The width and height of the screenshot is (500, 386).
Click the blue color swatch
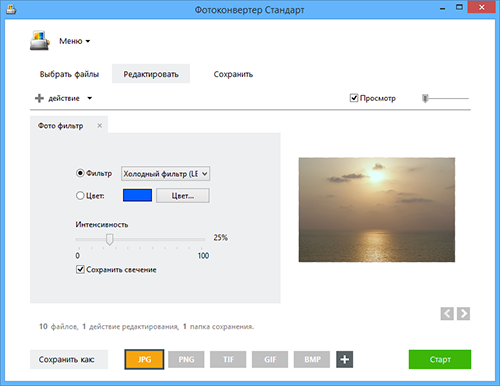pos(137,195)
